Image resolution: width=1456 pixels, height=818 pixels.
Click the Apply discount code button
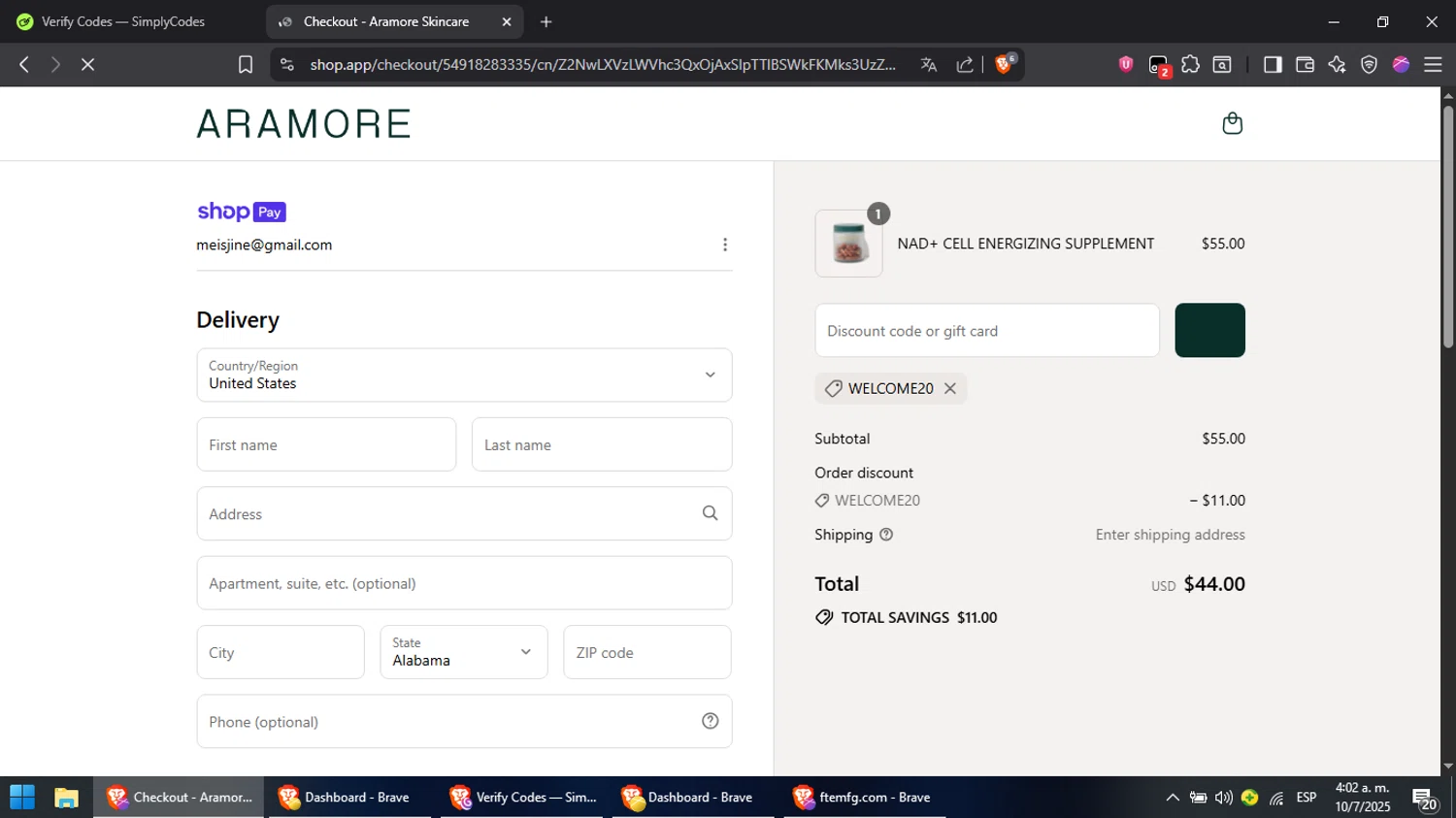tap(1209, 330)
